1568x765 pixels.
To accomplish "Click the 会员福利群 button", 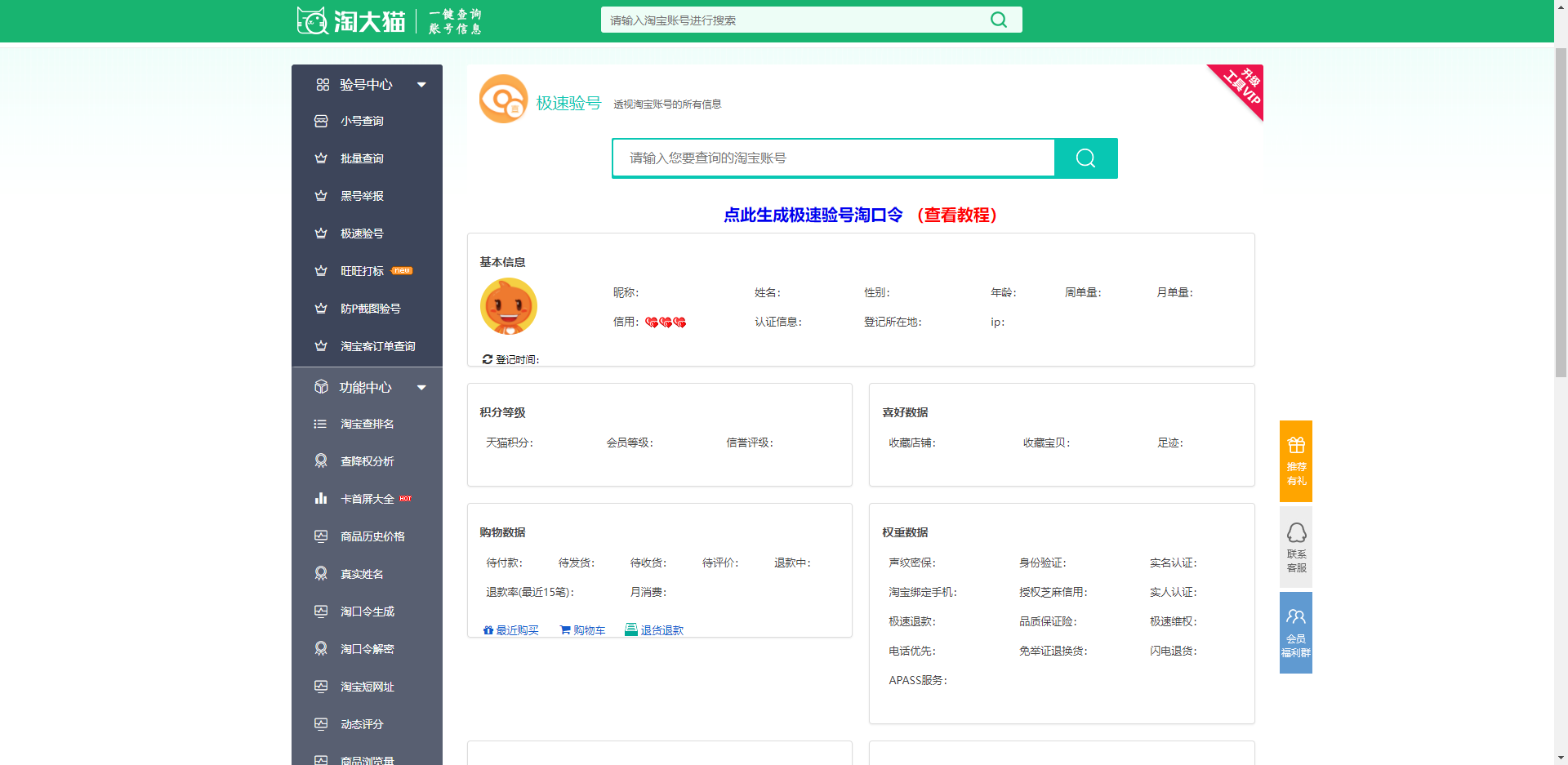I will coord(1296,633).
